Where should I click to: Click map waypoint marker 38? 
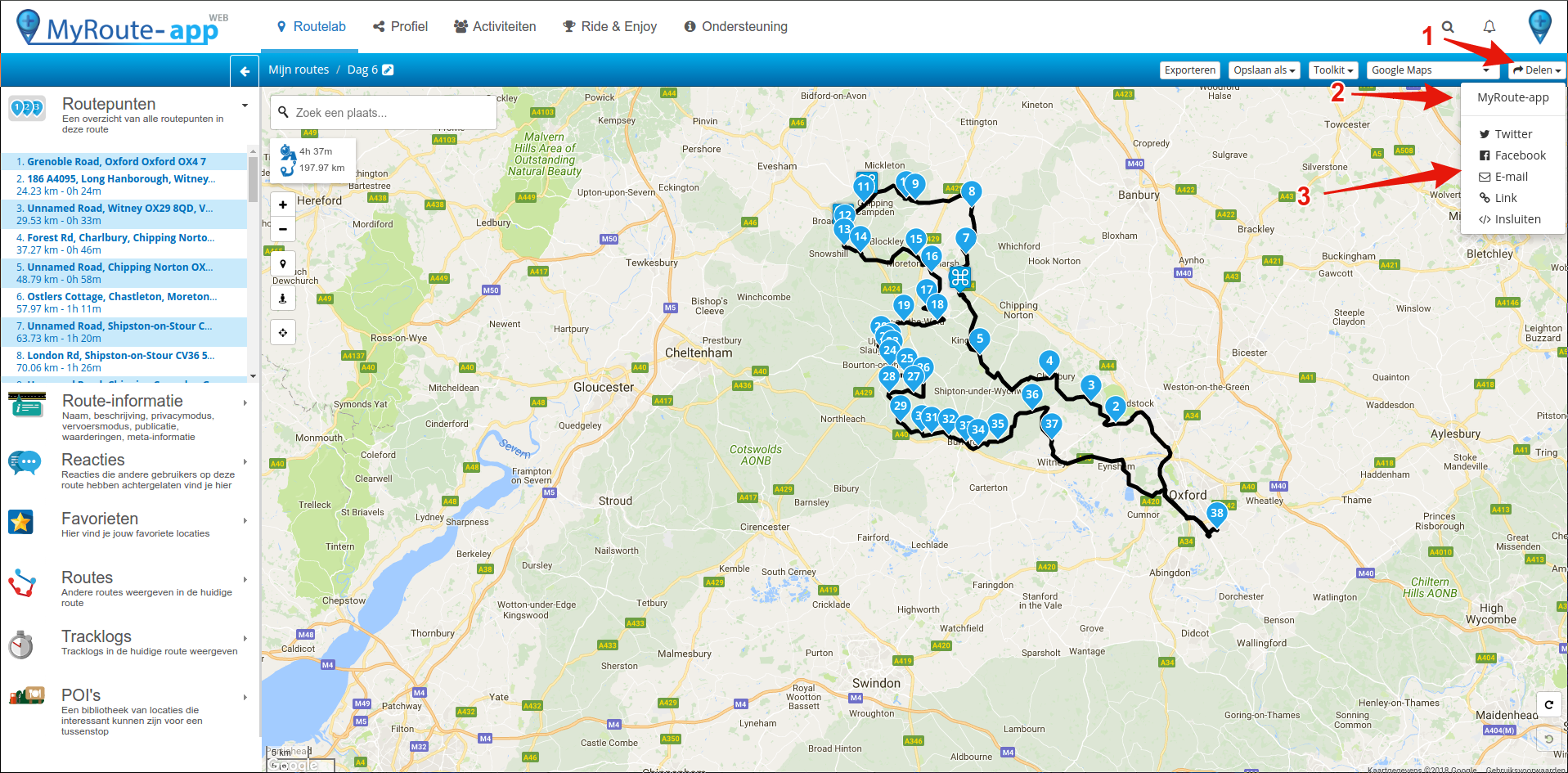coord(1217,515)
